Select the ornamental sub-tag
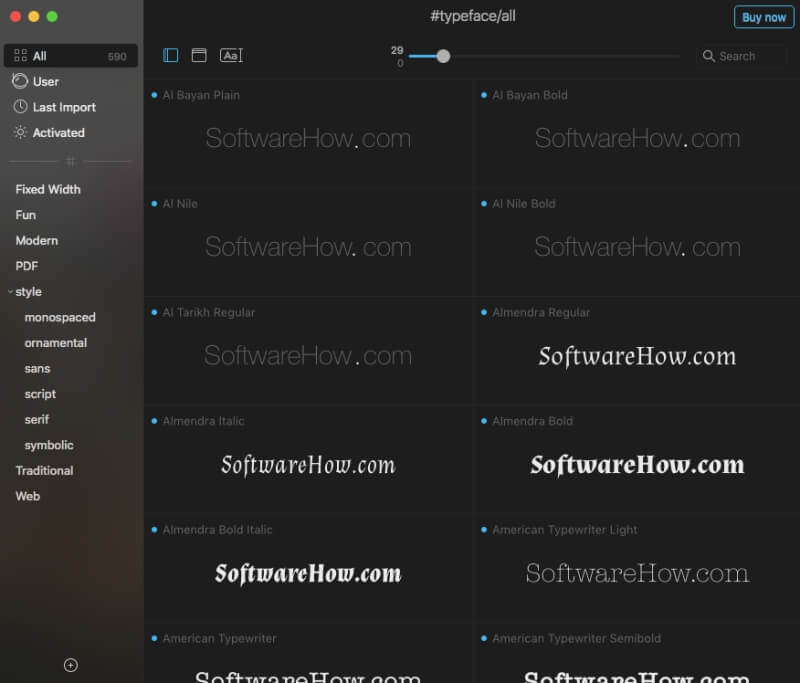800x683 pixels. click(x=56, y=343)
